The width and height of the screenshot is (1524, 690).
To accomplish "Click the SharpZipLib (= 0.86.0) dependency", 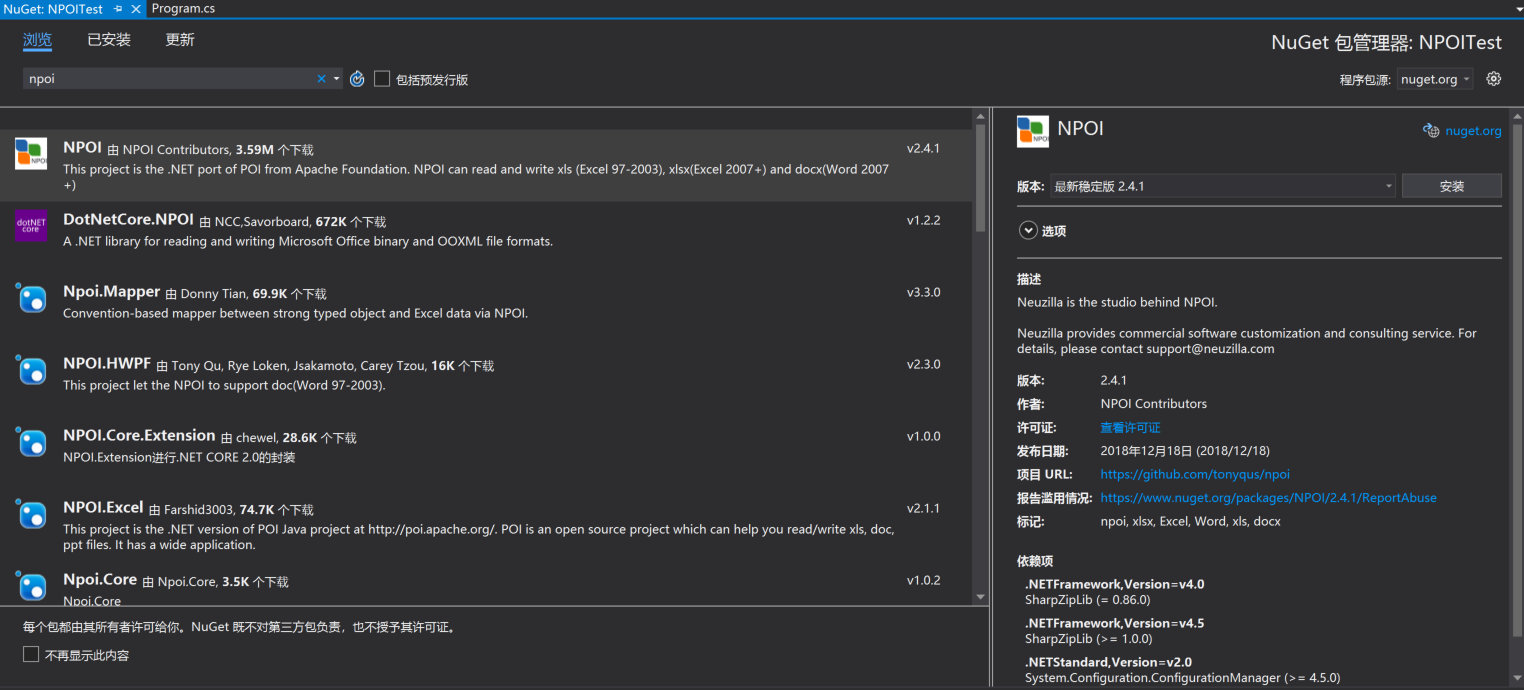I will pyautogui.click(x=1088, y=600).
